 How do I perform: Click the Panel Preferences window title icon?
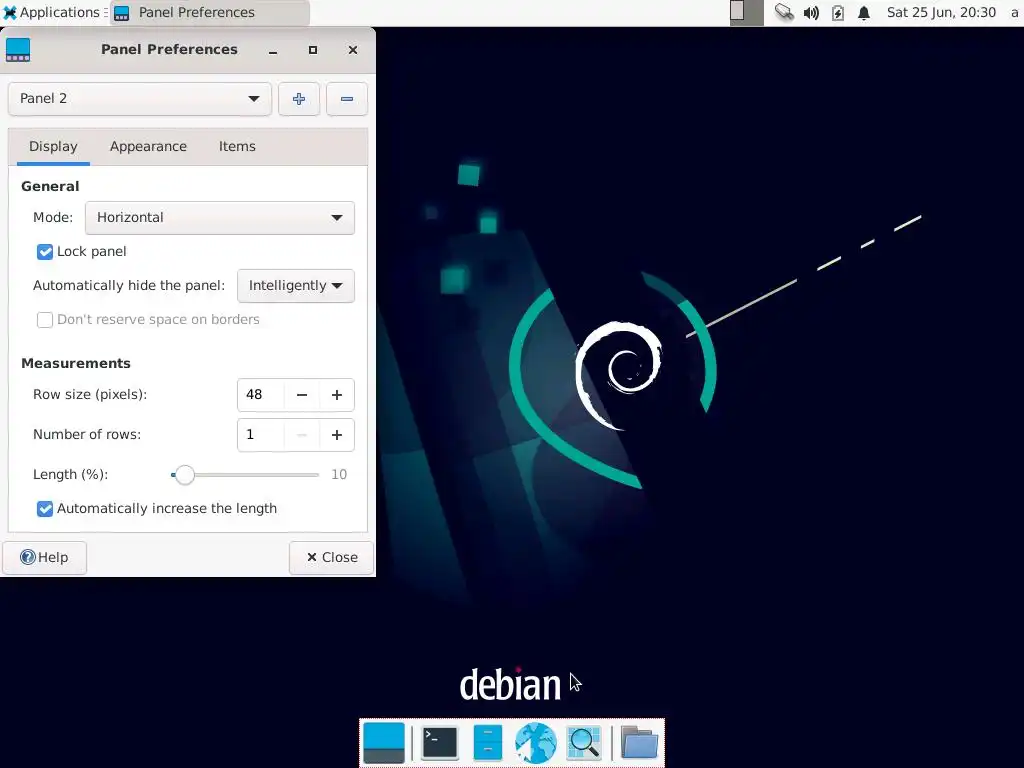(18, 50)
